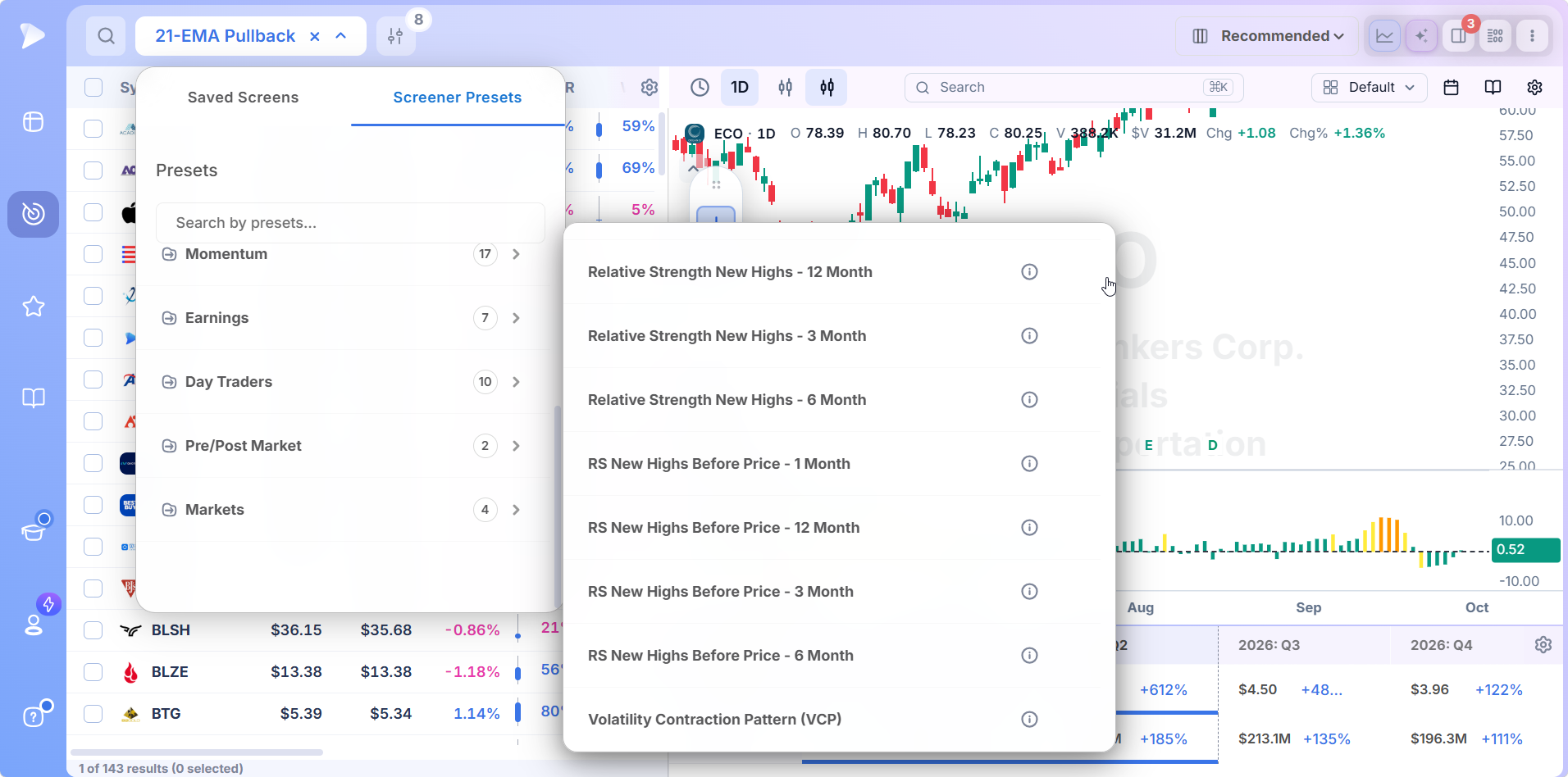Show info for Relative Strength New Highs - 3 Month

(x=1029, y=336)
